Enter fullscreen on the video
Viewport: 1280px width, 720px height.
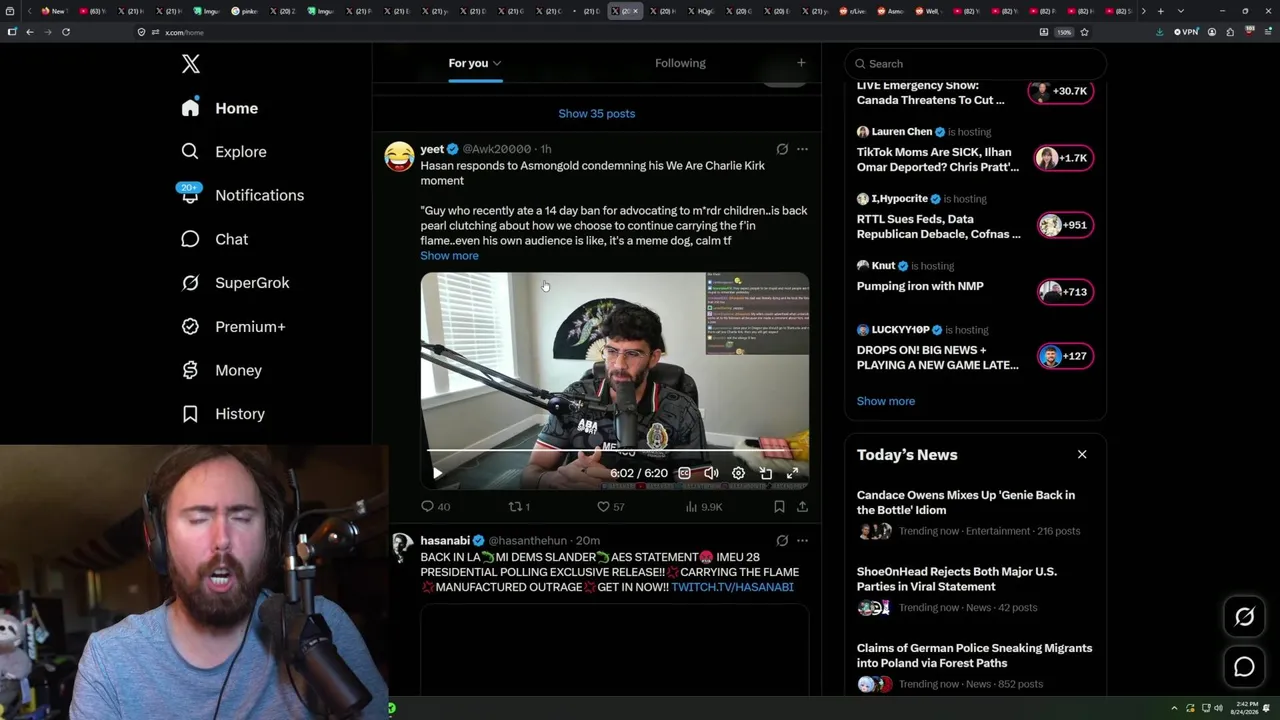(x=792, y=473)
